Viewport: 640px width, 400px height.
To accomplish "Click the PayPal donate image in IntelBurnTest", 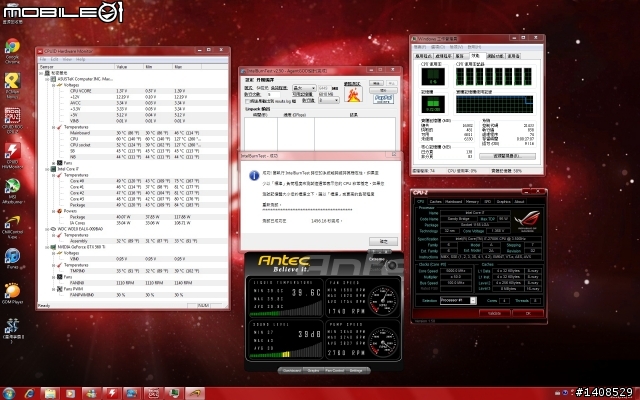I will pyautogui.click(x=383, y=99).
